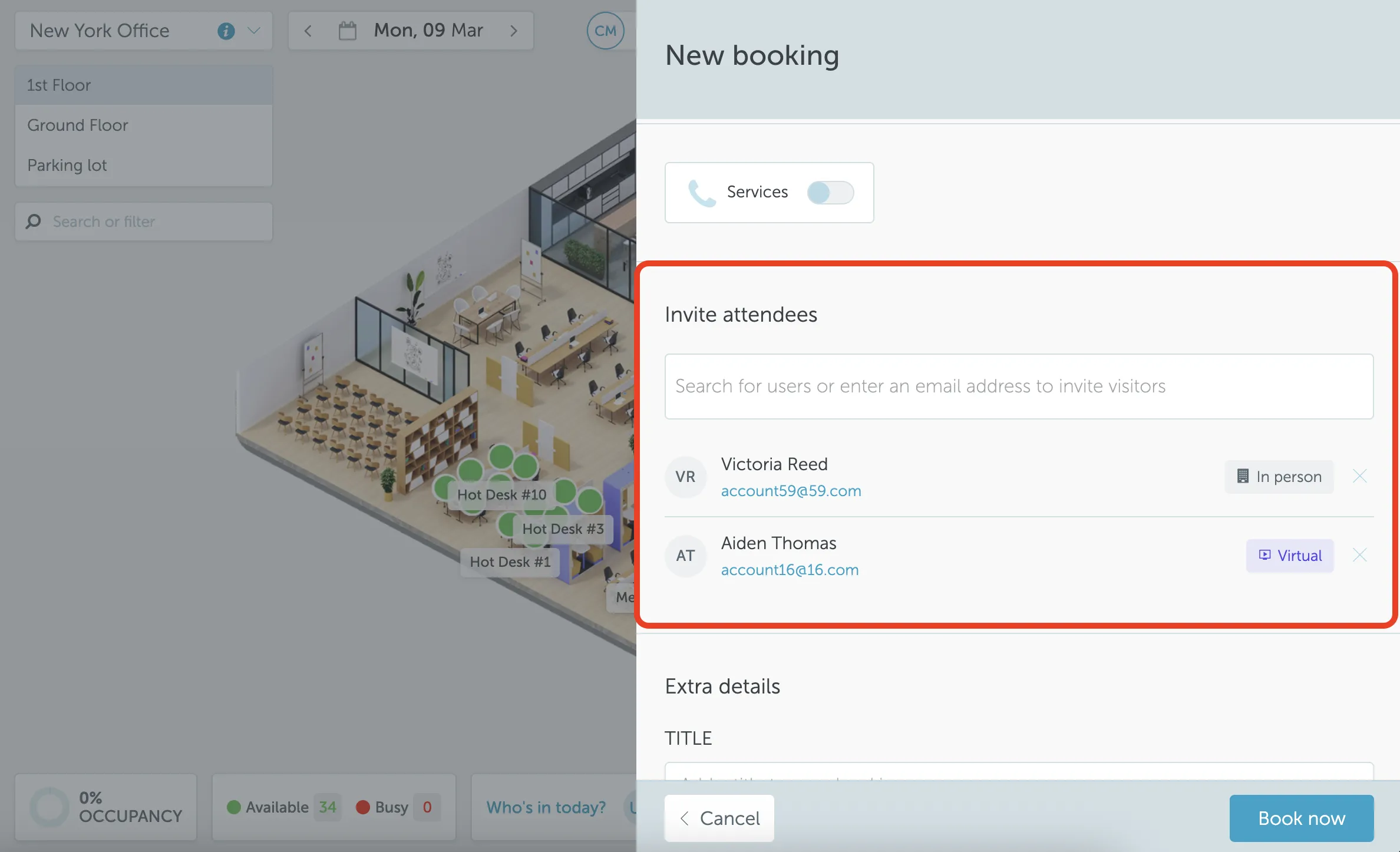Disable the Services toggle
This screenshot has height=852, width=1400.
coord(830,192)
